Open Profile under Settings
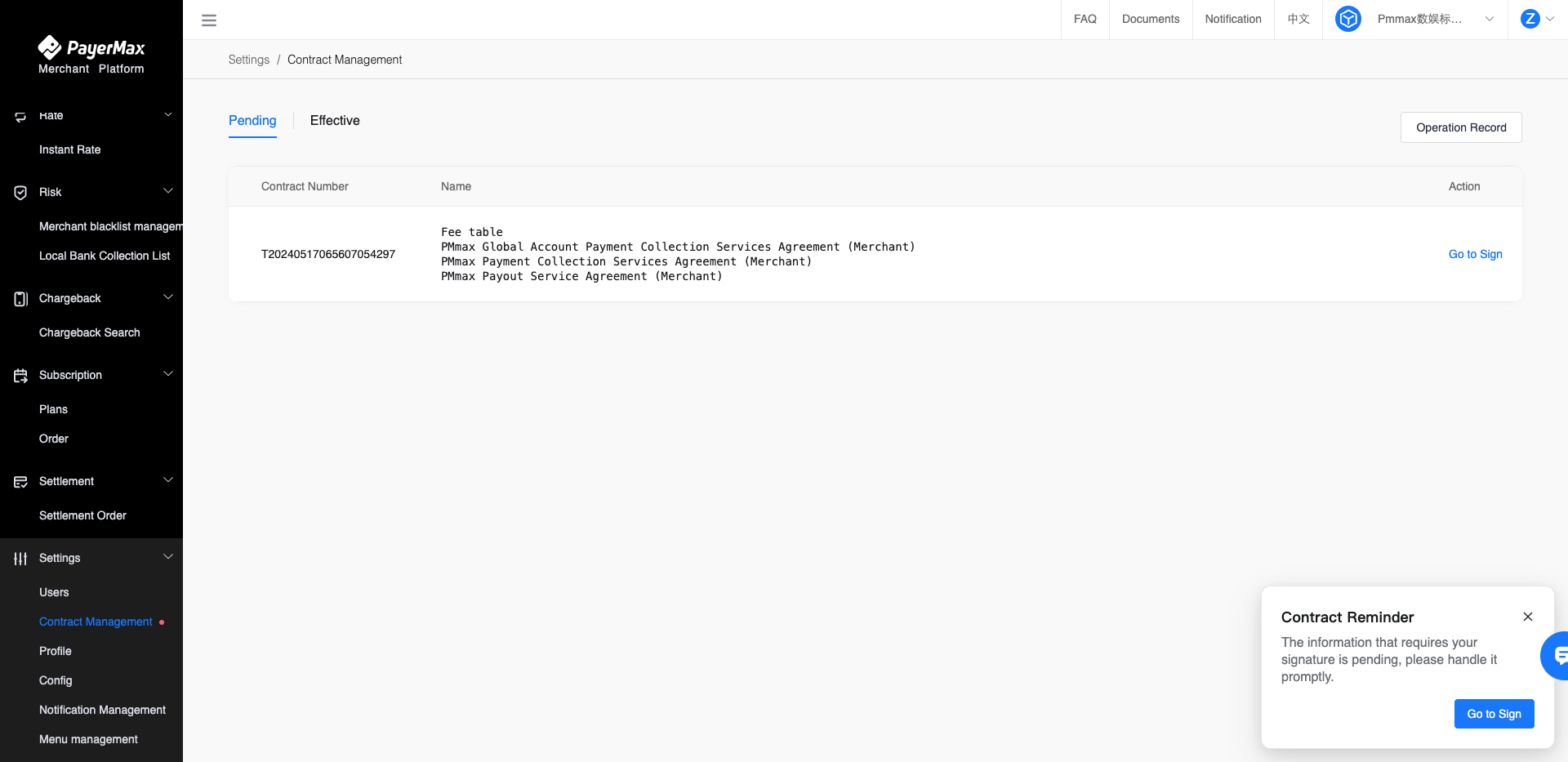 pyautogui.click(x=56, y=652)
